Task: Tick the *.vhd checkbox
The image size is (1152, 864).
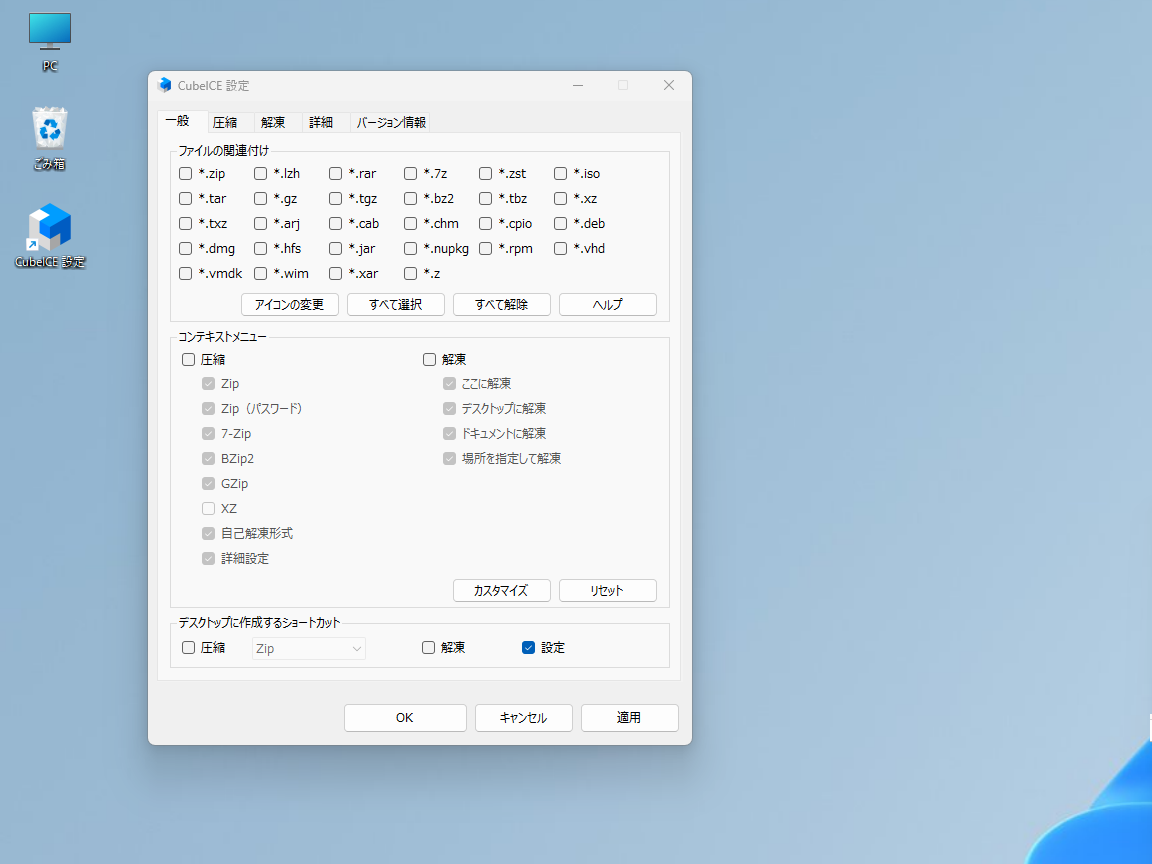Action: tap(560, 248)
